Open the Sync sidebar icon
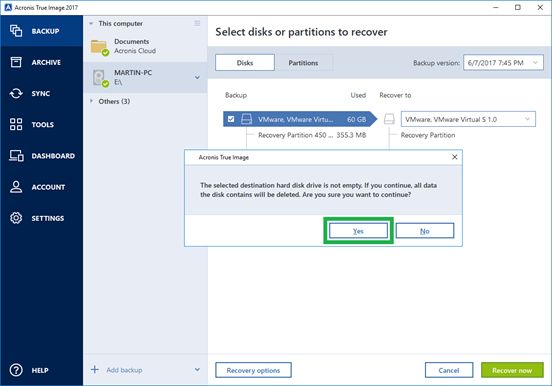The image size is (552, 386). 16,93
